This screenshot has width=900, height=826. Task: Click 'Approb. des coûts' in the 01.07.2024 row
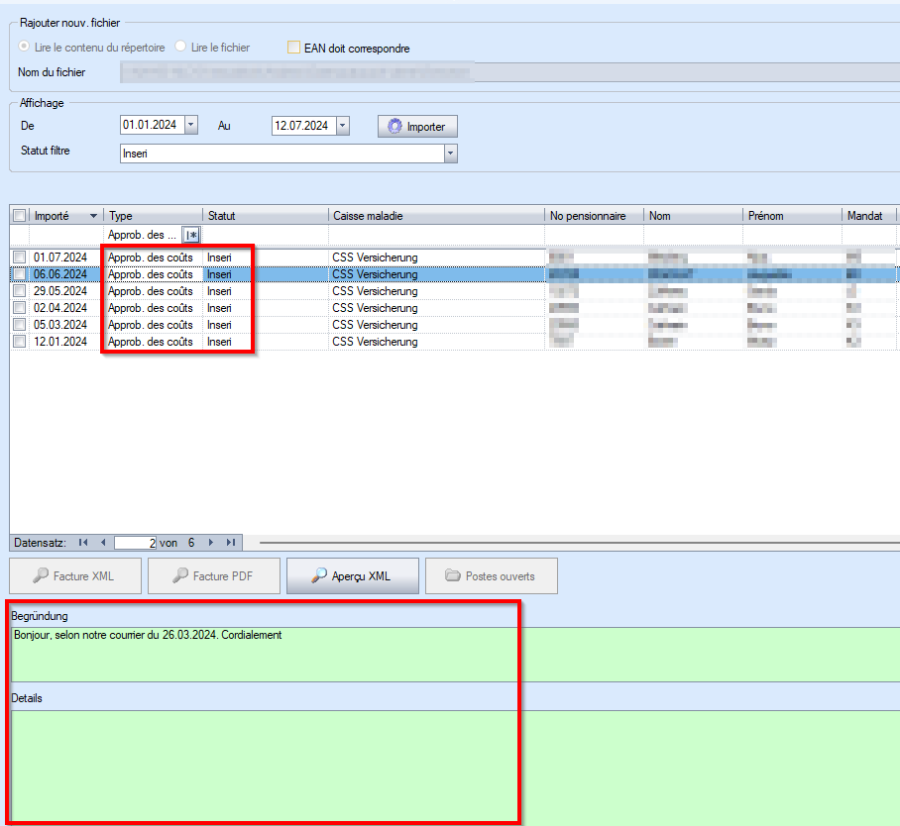point(150,257)
